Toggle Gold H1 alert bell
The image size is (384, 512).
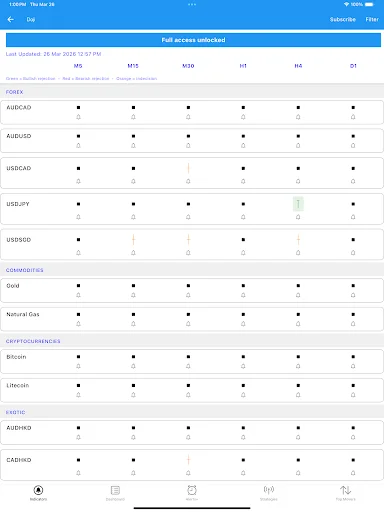[243, 295]
